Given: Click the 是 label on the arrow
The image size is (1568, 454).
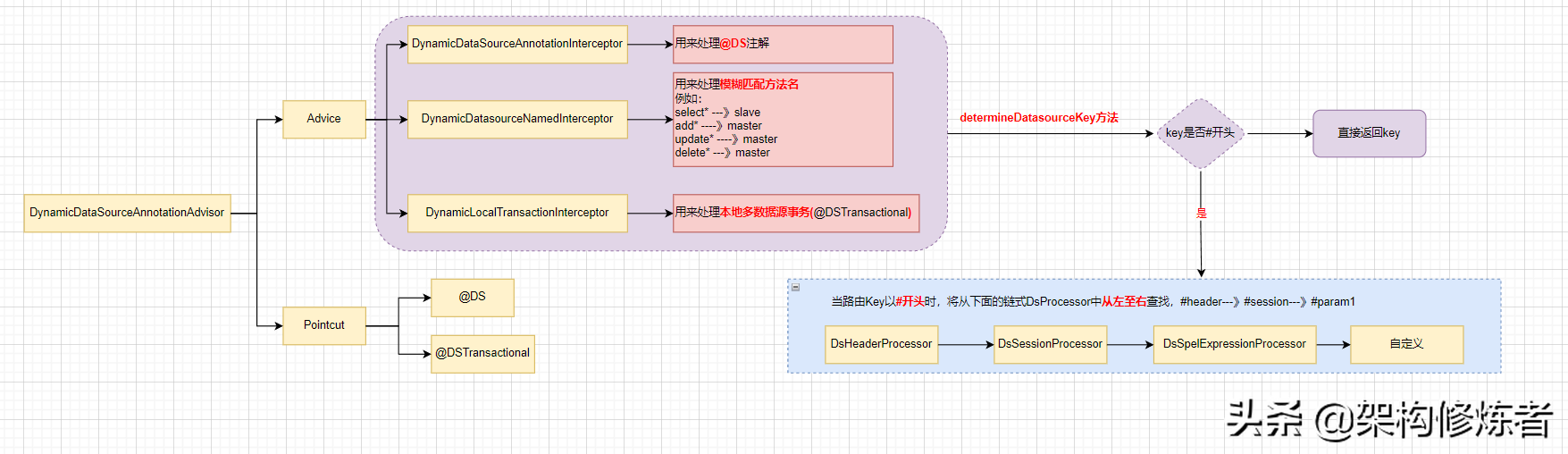Looking at the screenshot, I should (x=1202, y=213).
